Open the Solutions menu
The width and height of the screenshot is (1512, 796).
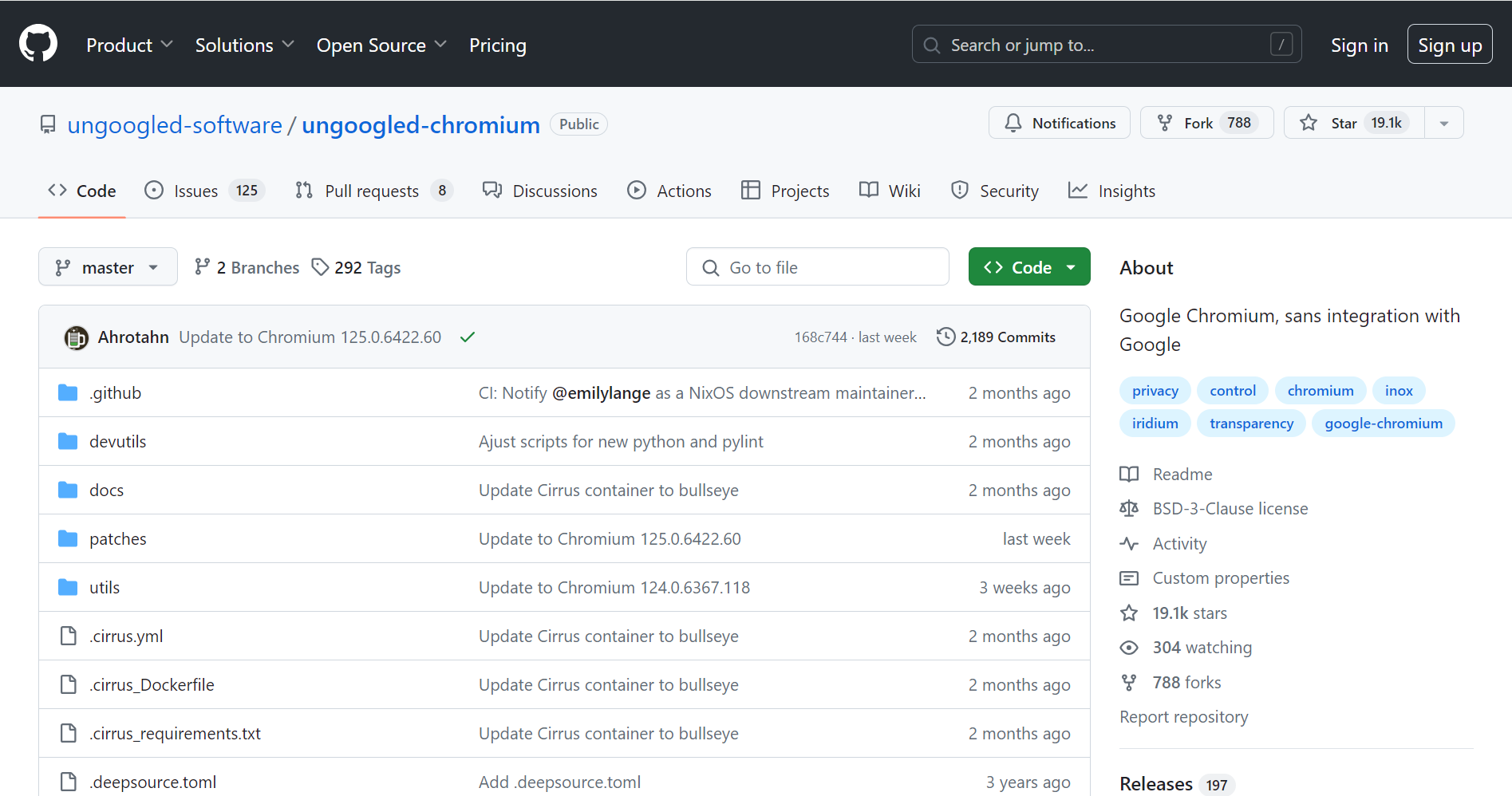point(234,45)
